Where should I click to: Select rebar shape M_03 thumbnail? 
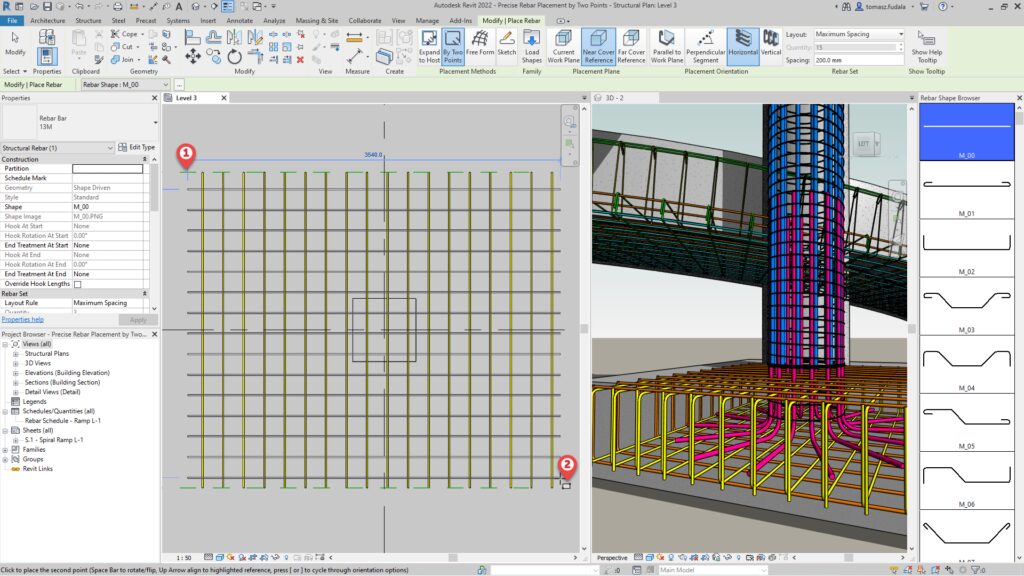pyautogui.click(x=967, y=306)
